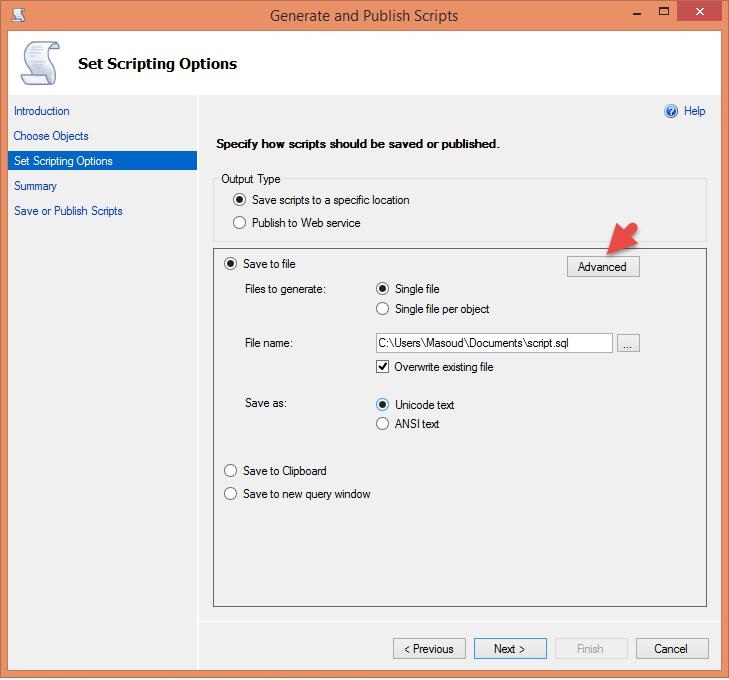
Task: Minimize the Generate and Publish Scripts window
Action: pyautogui.click(x=637, y=13)
